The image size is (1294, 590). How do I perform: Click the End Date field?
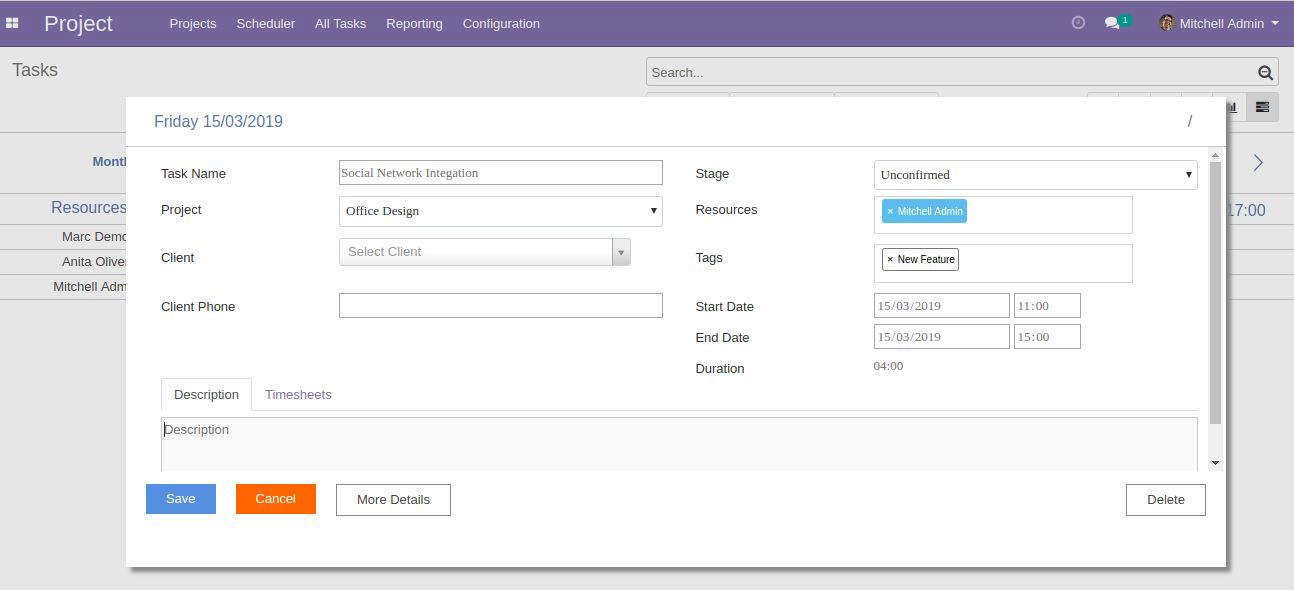pyautogui.click(x=942, y=336)
